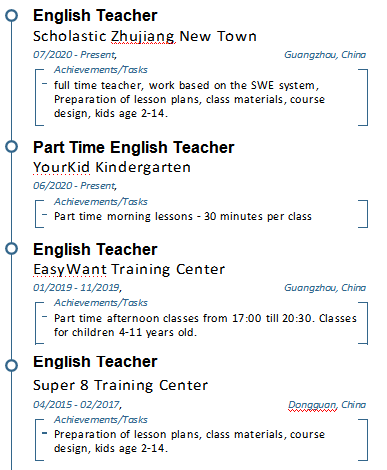Click the line about 30 minutes per class
Screen dimensions: 387x470
click(x=183, y=216)
